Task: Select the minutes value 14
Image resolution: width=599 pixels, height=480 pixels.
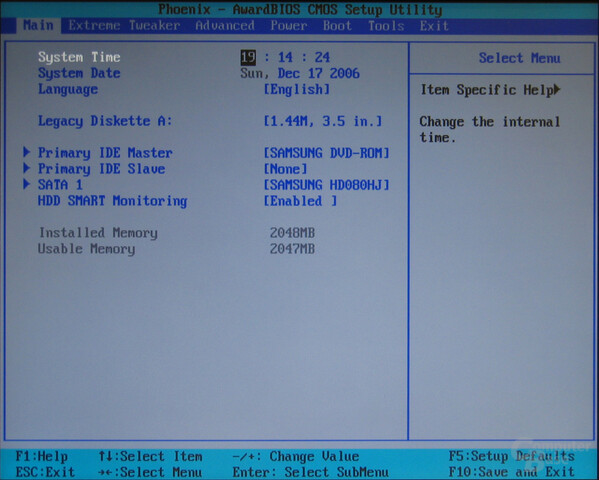Action: click(x=285, y=57)
